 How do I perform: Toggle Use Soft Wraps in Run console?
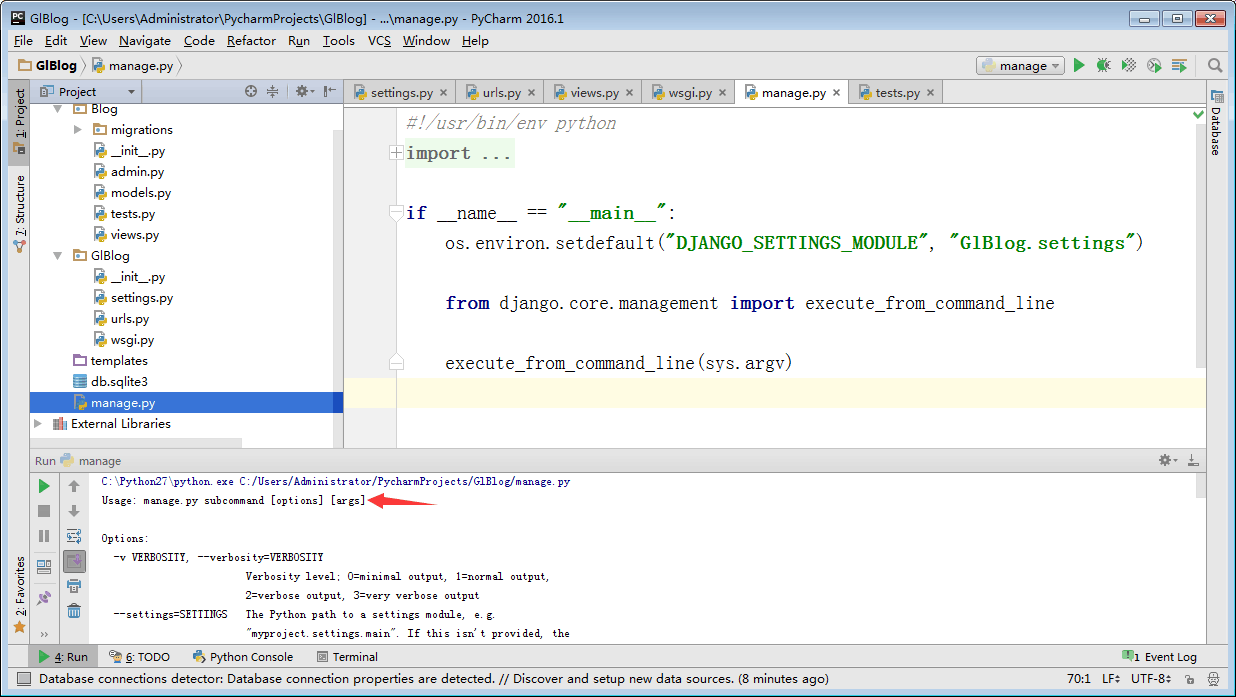[74, 536]
